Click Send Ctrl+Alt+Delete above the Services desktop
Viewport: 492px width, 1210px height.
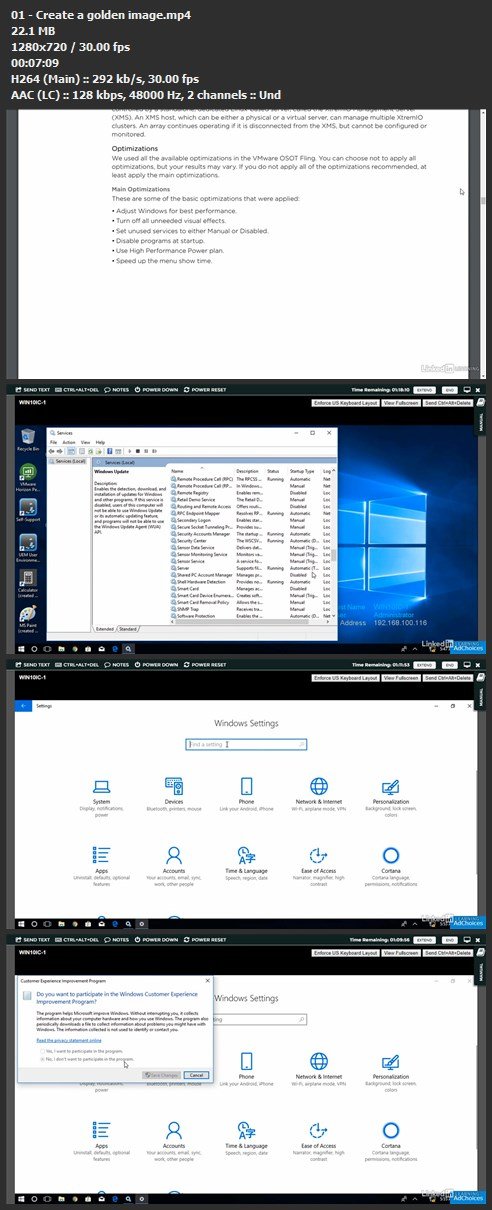446,401
